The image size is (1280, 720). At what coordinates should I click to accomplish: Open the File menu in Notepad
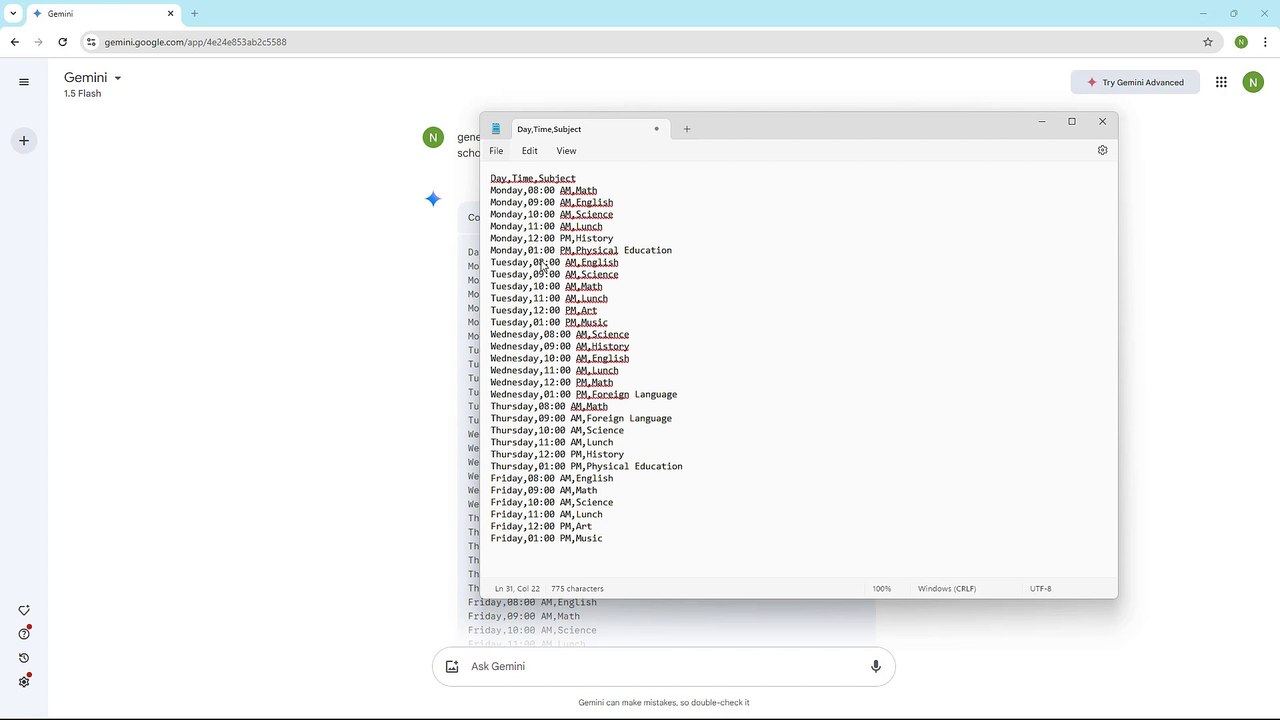pos(496,151)
